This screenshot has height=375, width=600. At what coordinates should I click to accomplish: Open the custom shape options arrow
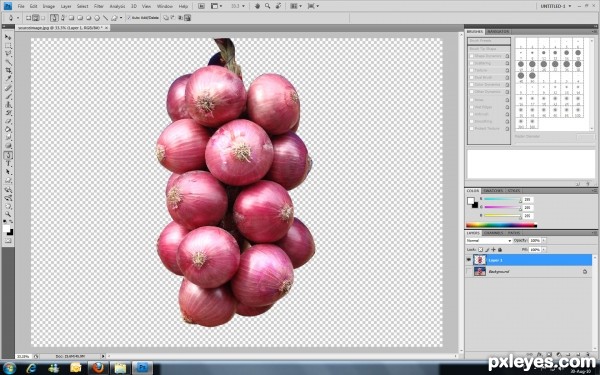point(121,18)
